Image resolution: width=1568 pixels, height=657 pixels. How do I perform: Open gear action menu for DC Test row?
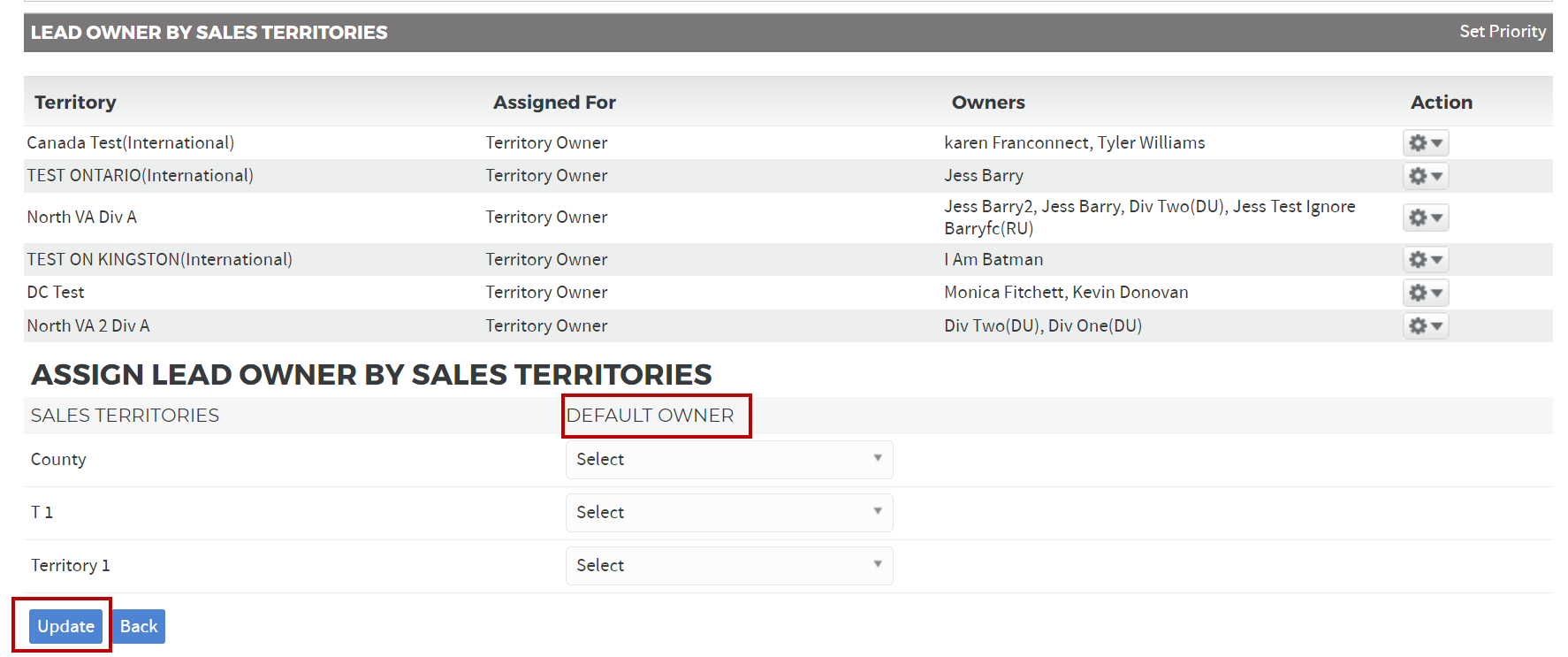(1425, 293)
